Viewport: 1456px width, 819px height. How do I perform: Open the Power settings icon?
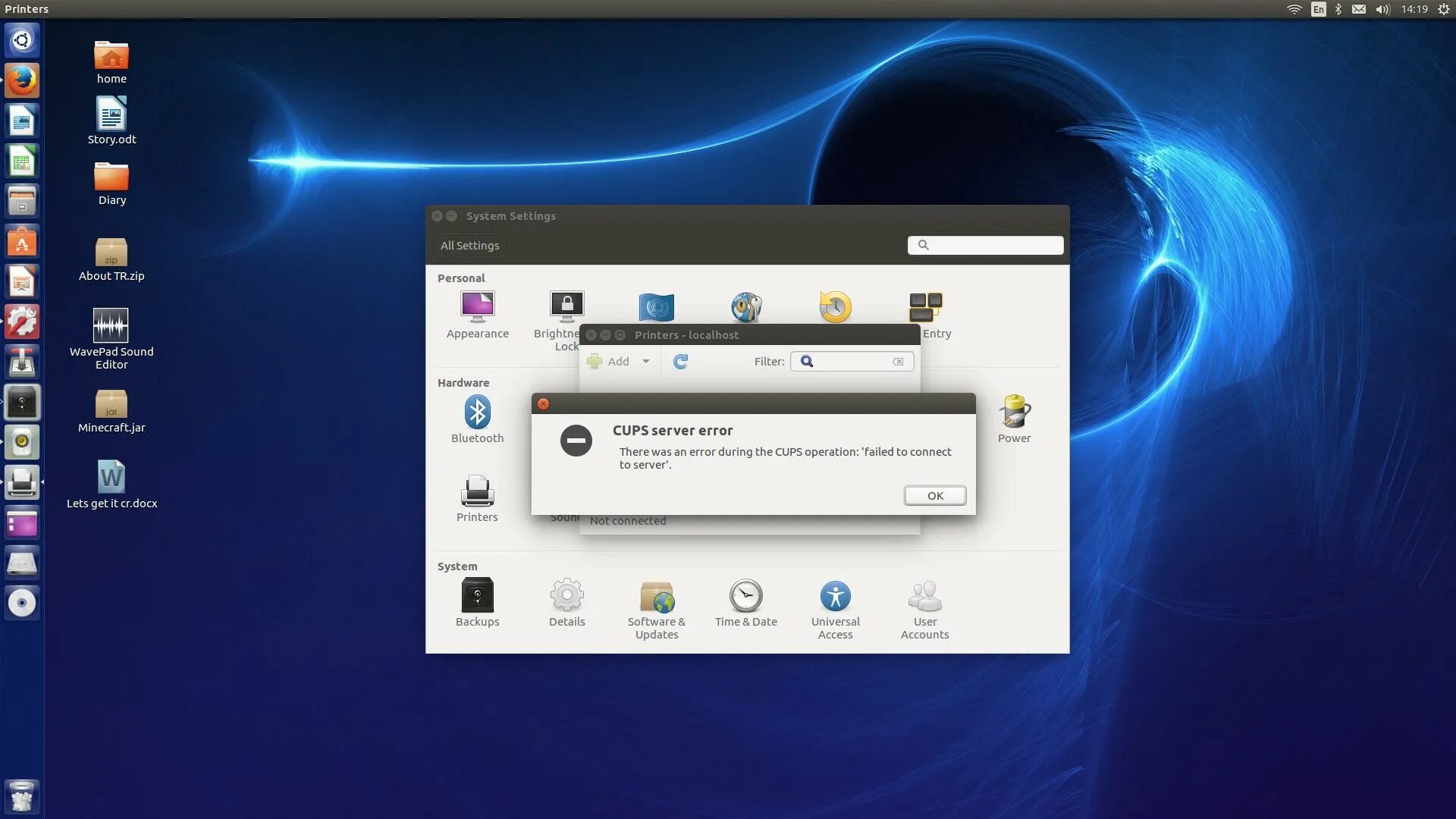(x=1014, y=413)
